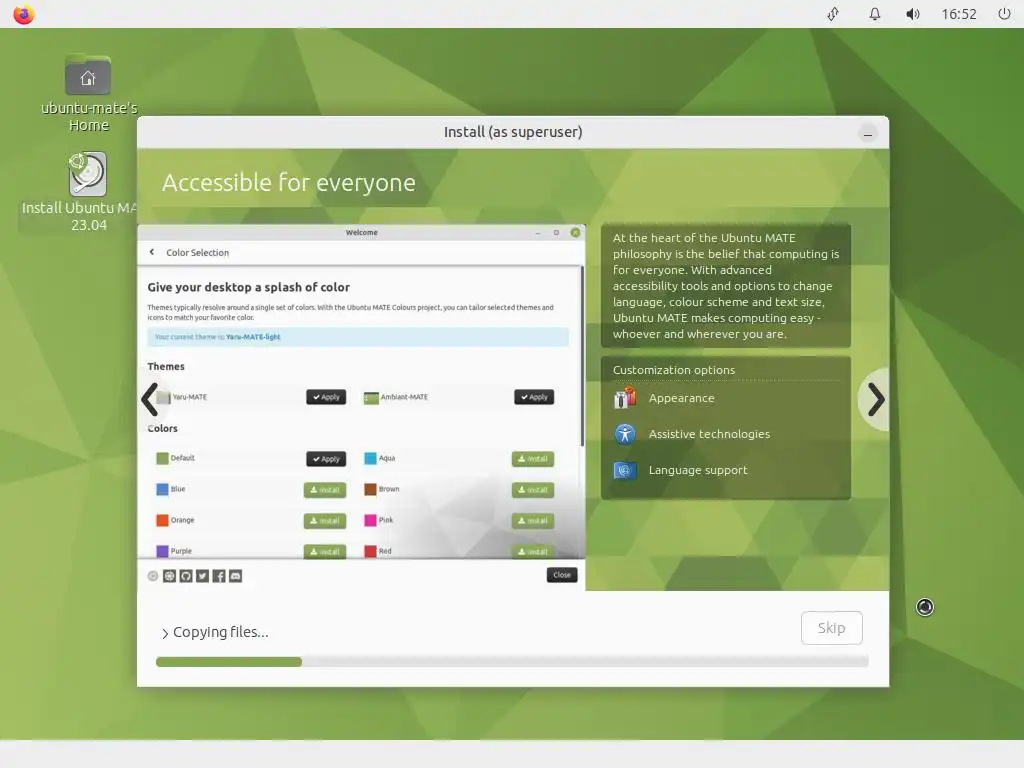Click back arrow beside Color Selection
The width and height of the screenshot is (1024, 768).
(152, 252)
